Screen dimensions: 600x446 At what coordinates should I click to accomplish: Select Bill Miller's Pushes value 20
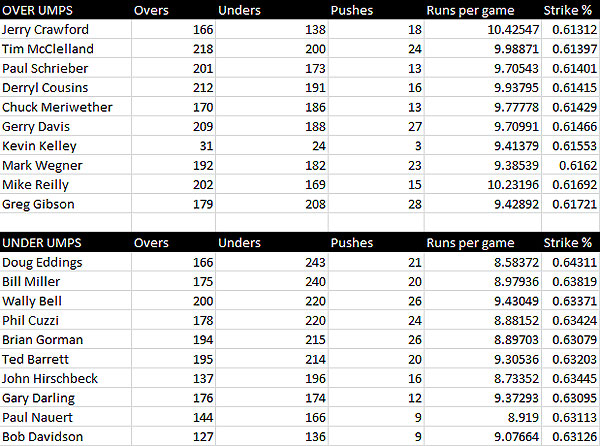click(376, 282)
